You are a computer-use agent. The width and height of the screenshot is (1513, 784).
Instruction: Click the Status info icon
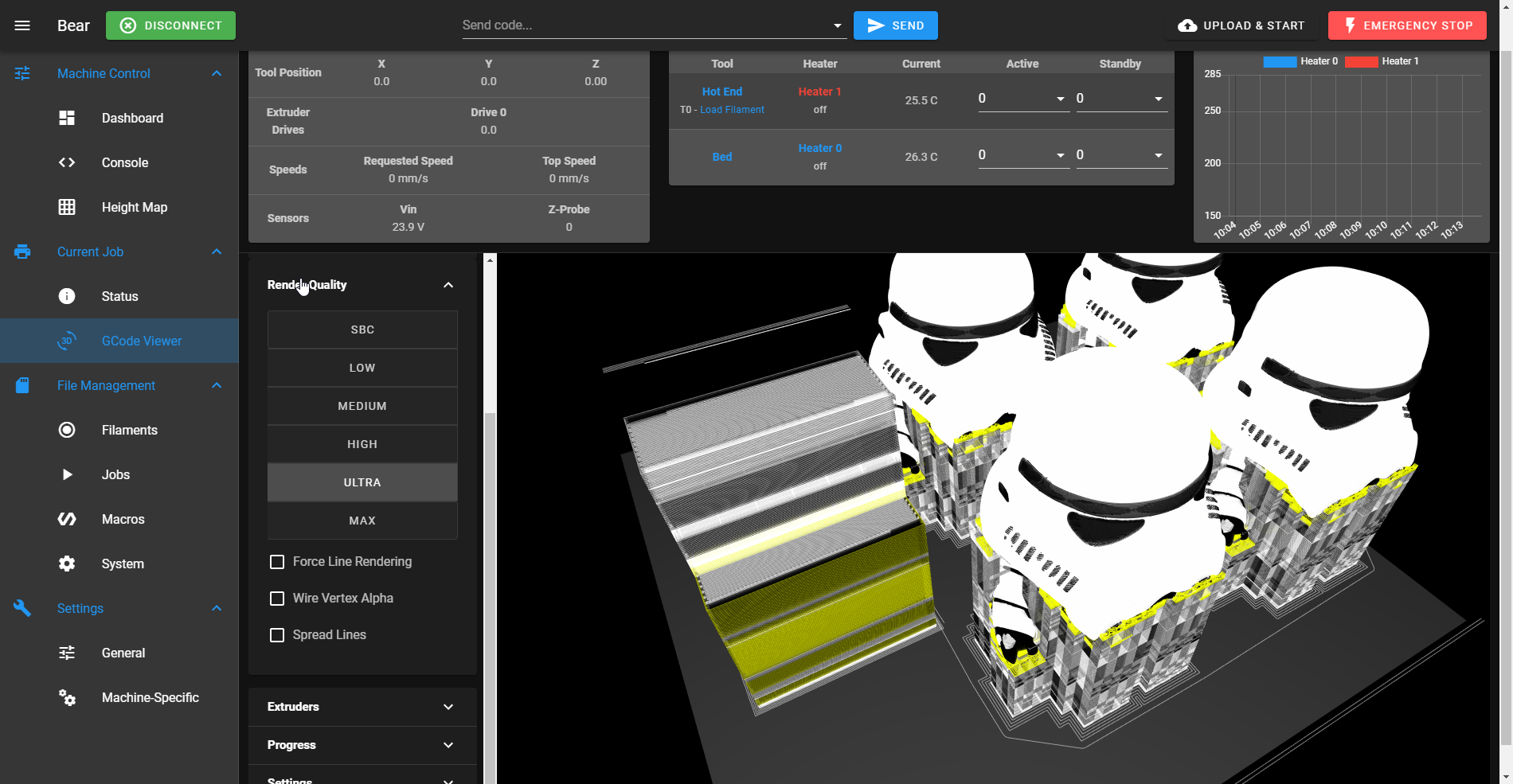pos(67,296)
